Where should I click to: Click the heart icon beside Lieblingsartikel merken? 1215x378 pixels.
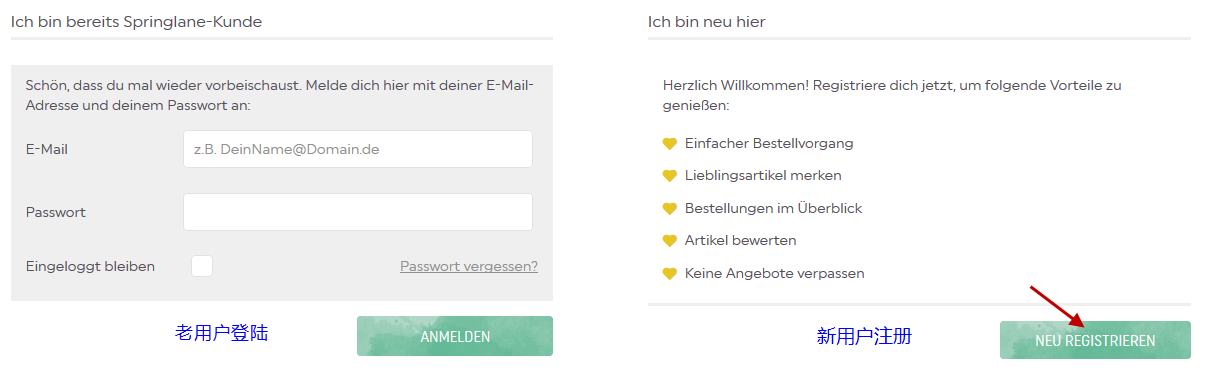click(670, 176)
